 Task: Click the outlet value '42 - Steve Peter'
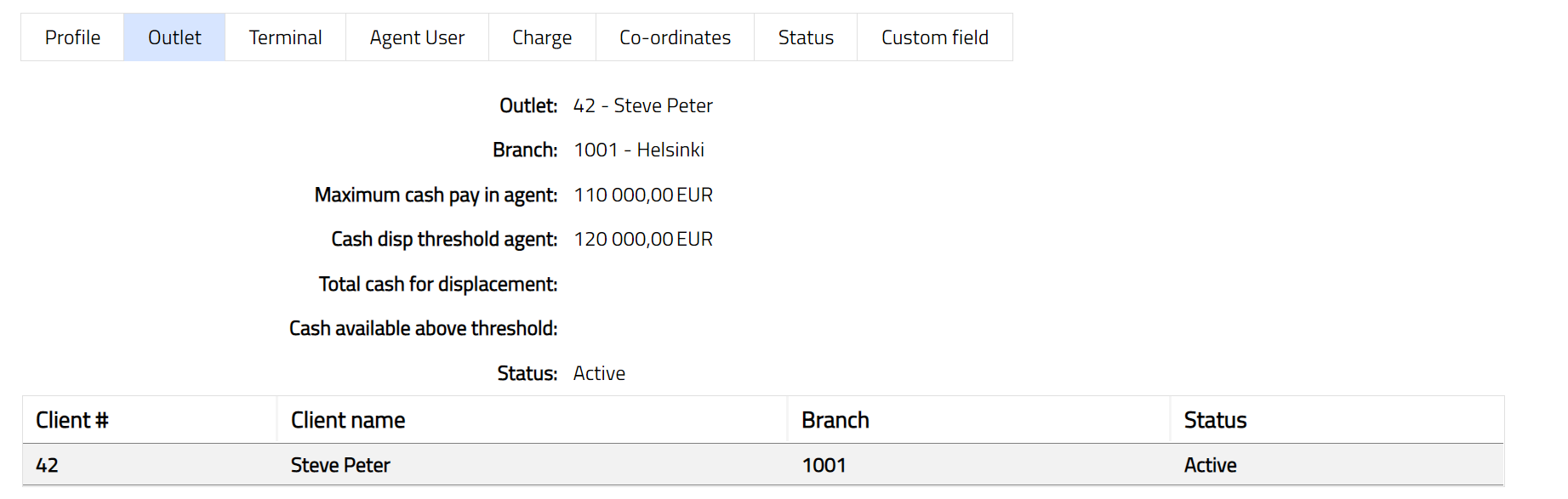[642, 105]
